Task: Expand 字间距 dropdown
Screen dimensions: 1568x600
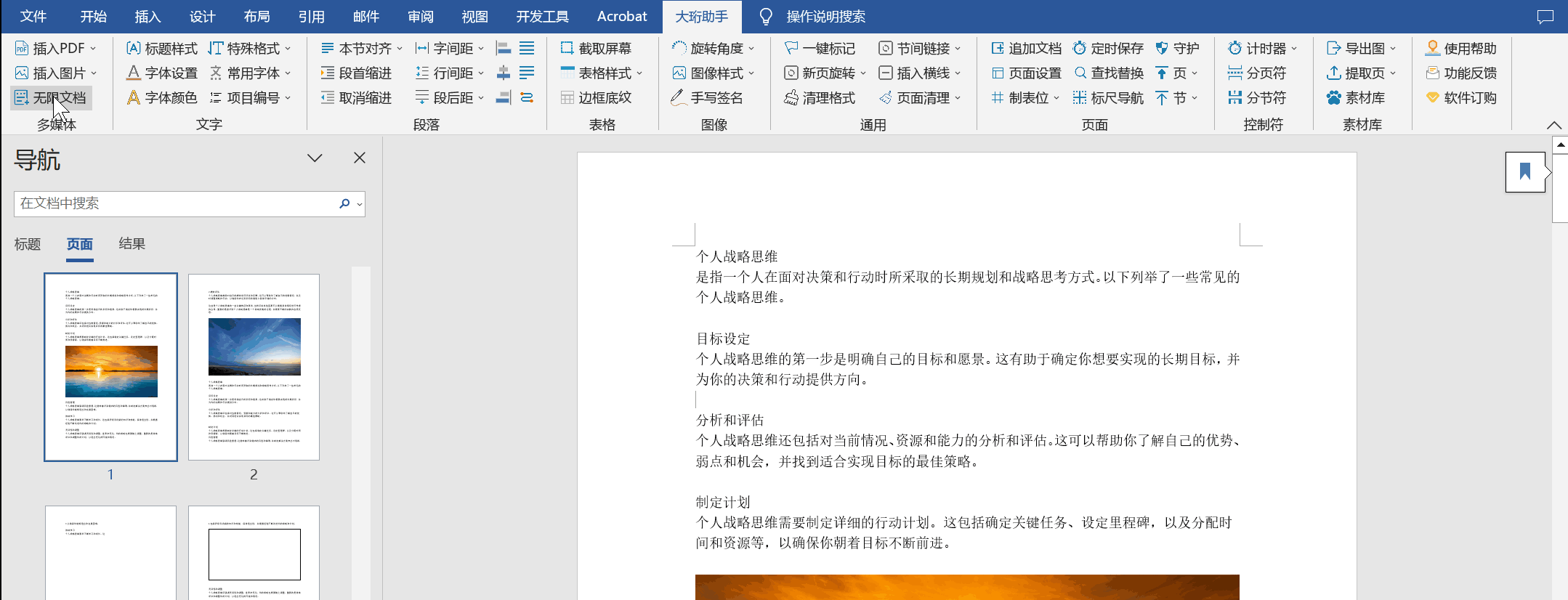Action: (x=481, y=49)
